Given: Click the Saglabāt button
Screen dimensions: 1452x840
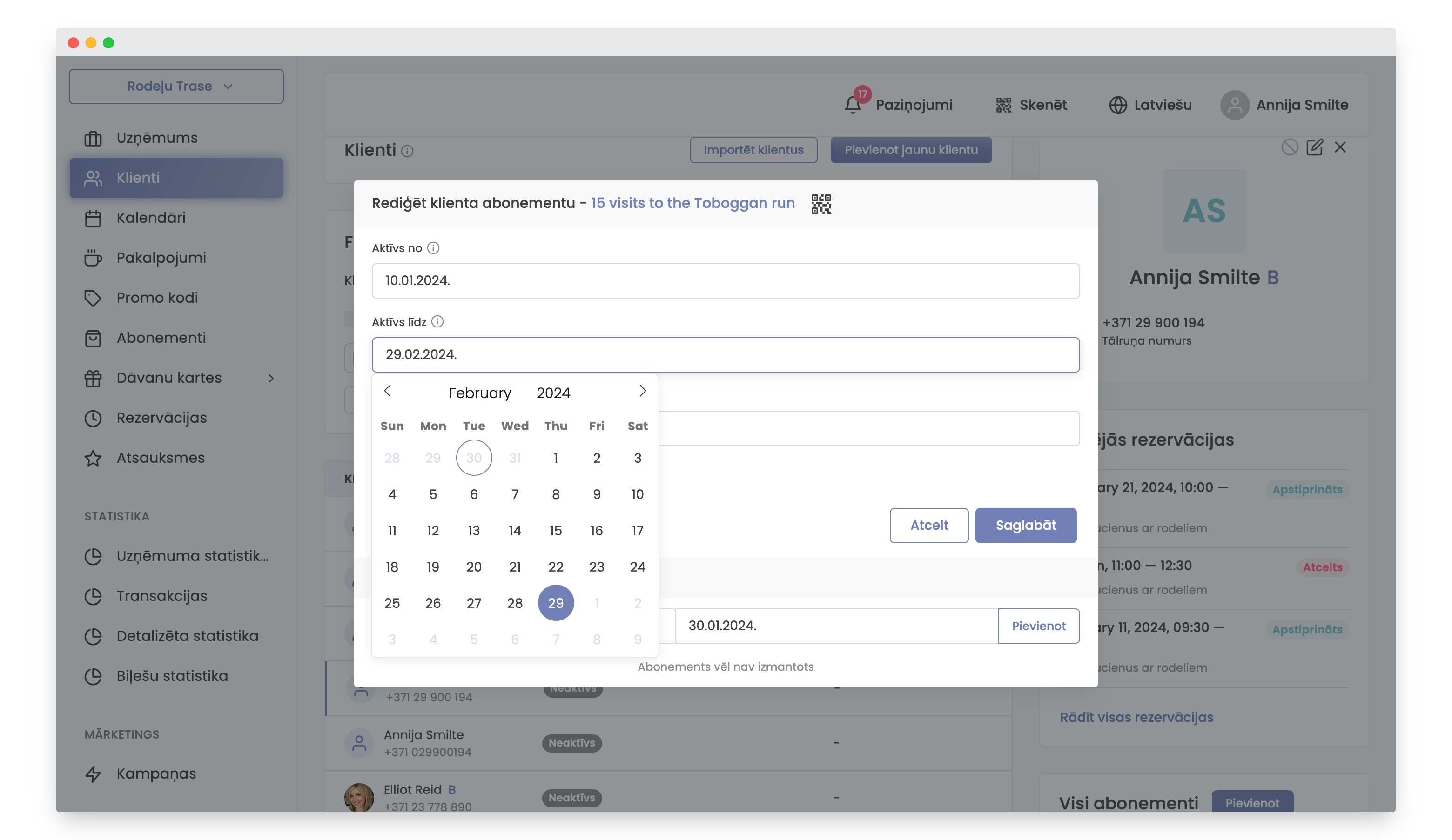Looking at the screenshot, I should click(1025, 525).
